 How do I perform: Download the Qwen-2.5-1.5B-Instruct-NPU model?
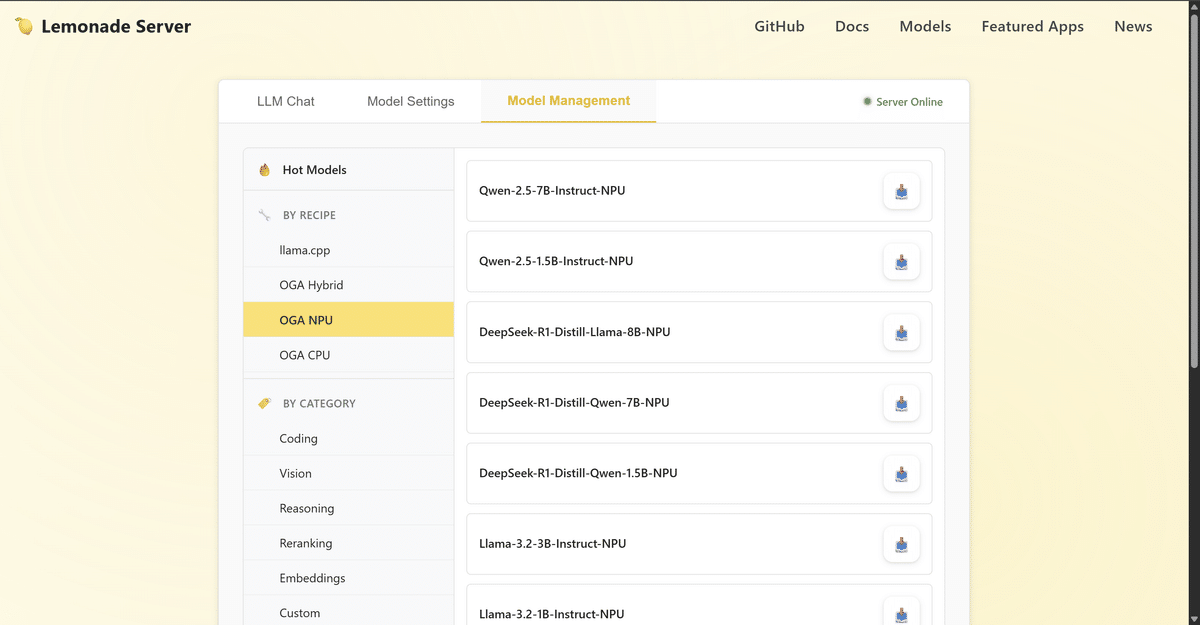(x=901, y=262)
